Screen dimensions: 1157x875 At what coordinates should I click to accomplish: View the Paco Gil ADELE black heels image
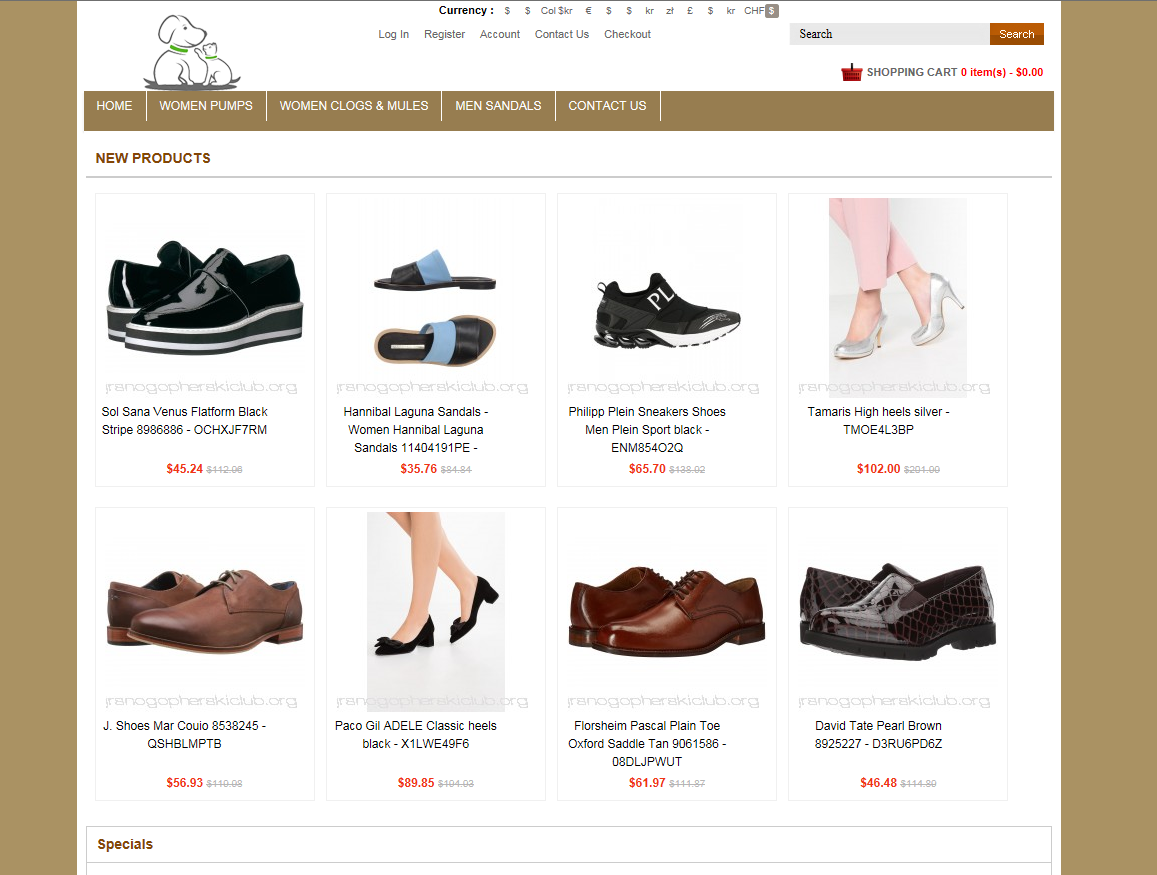tap(435, 612)
